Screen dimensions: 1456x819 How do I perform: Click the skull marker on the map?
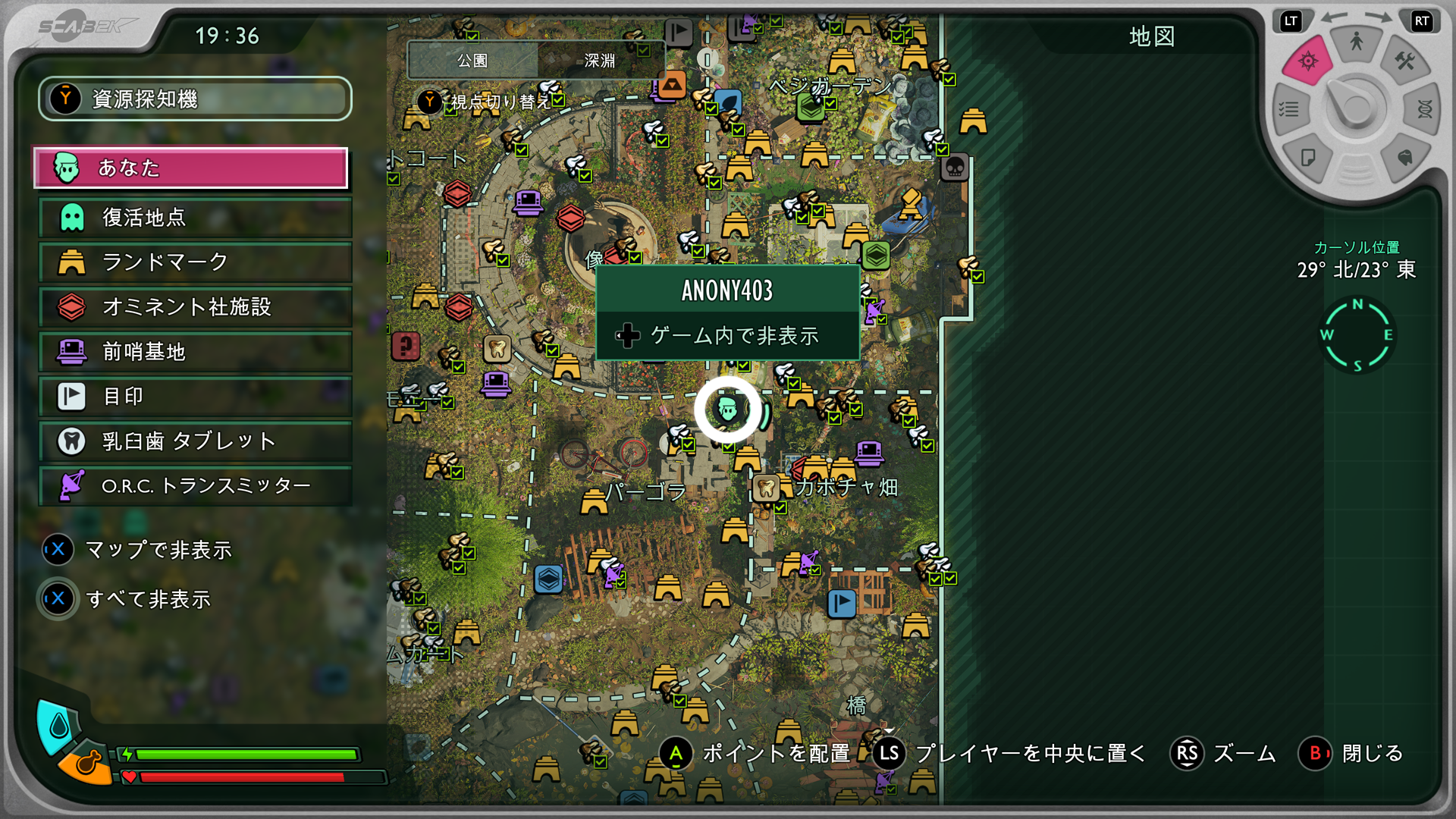(955, 166)
